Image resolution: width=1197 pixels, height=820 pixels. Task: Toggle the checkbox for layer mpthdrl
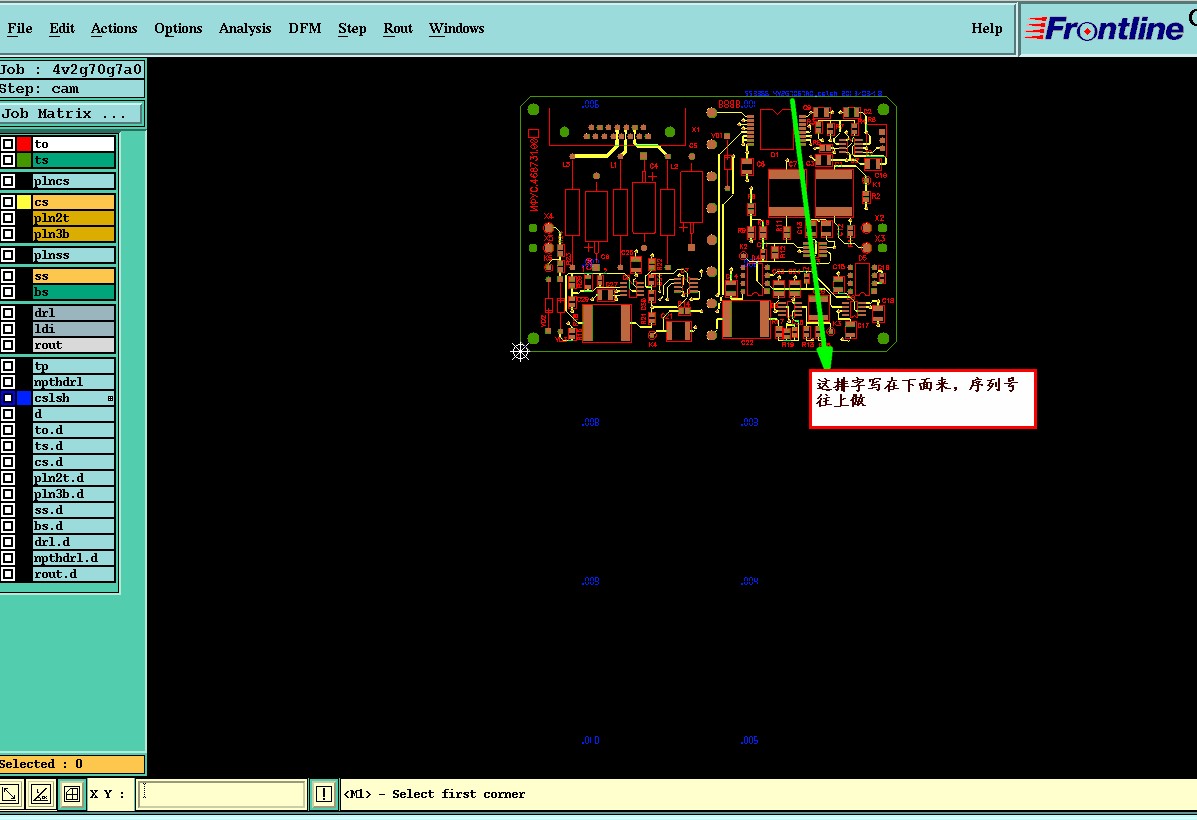coord(8,382)
